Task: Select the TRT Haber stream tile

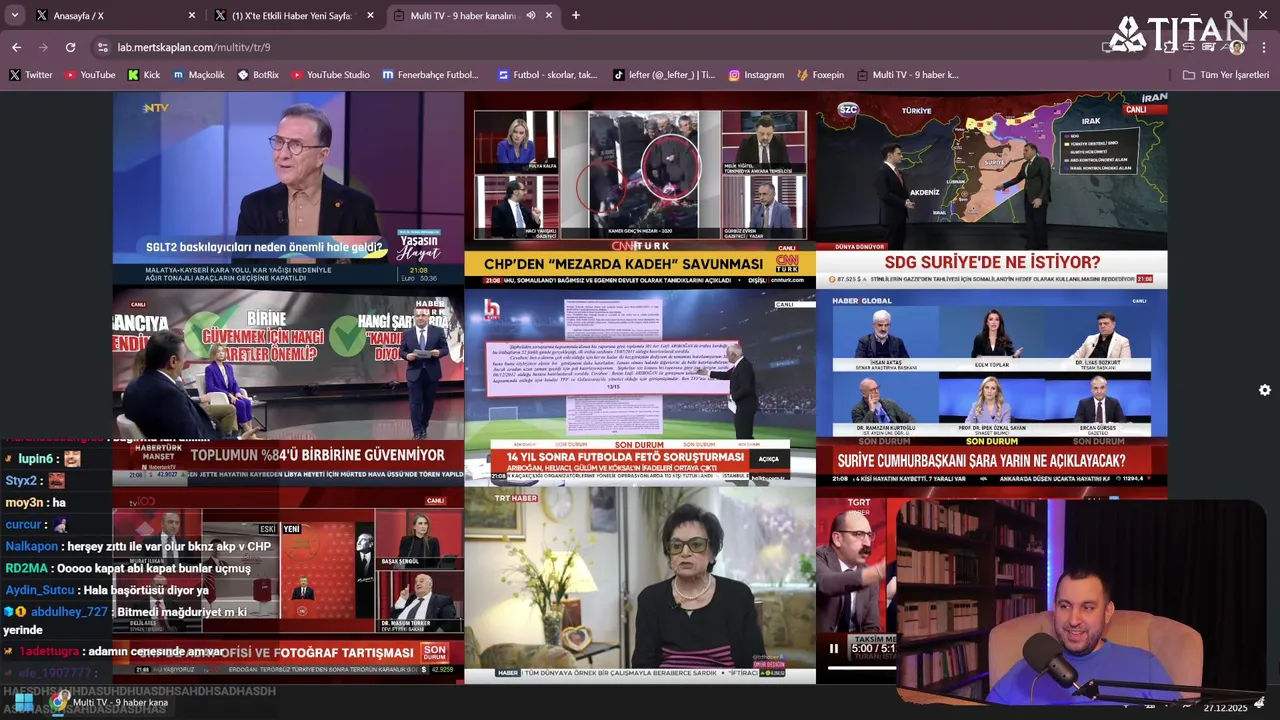Action: 640,584
